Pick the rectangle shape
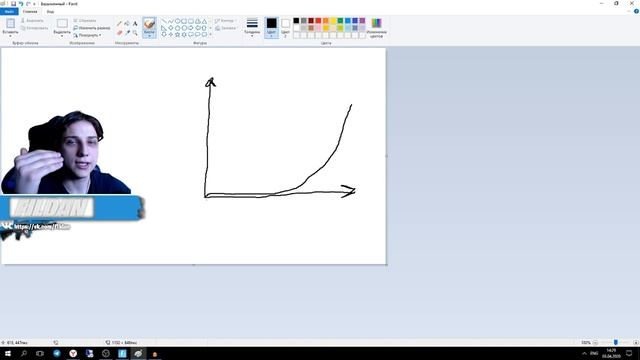Viewport: 640px width, 360px height. [184, 21]
